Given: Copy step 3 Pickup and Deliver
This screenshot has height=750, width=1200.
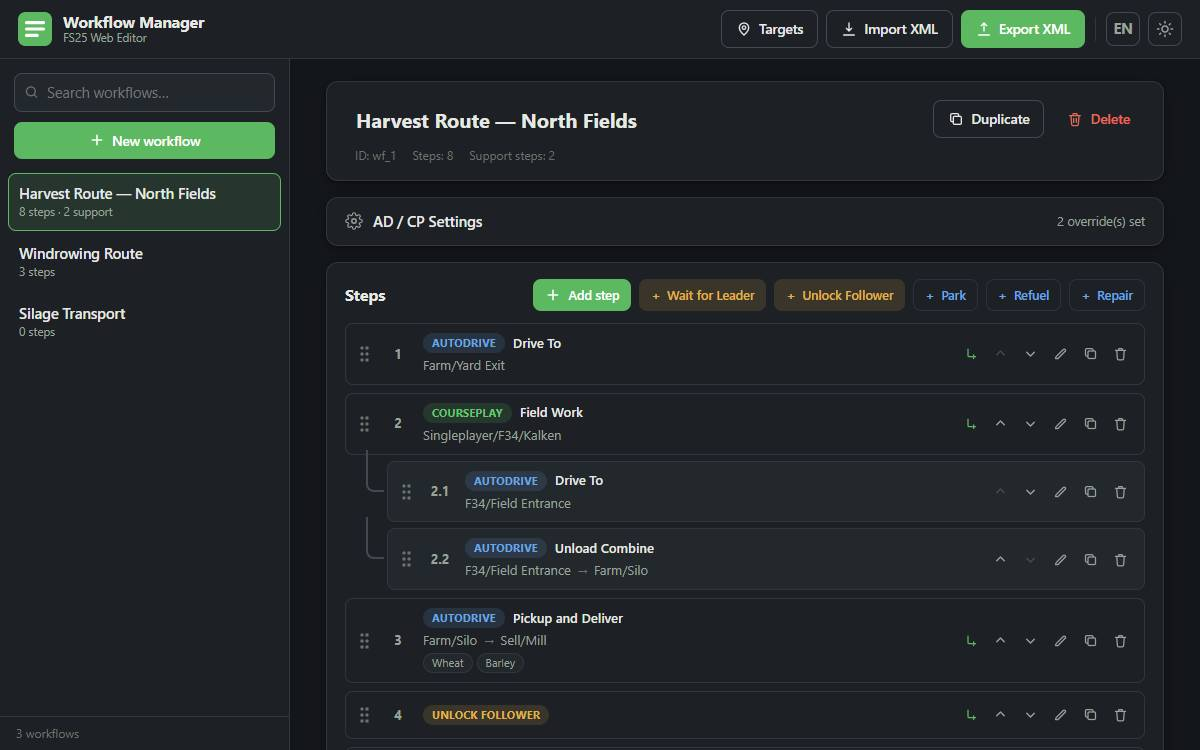Looking at the screenshot, I should tap(1090, 641).
